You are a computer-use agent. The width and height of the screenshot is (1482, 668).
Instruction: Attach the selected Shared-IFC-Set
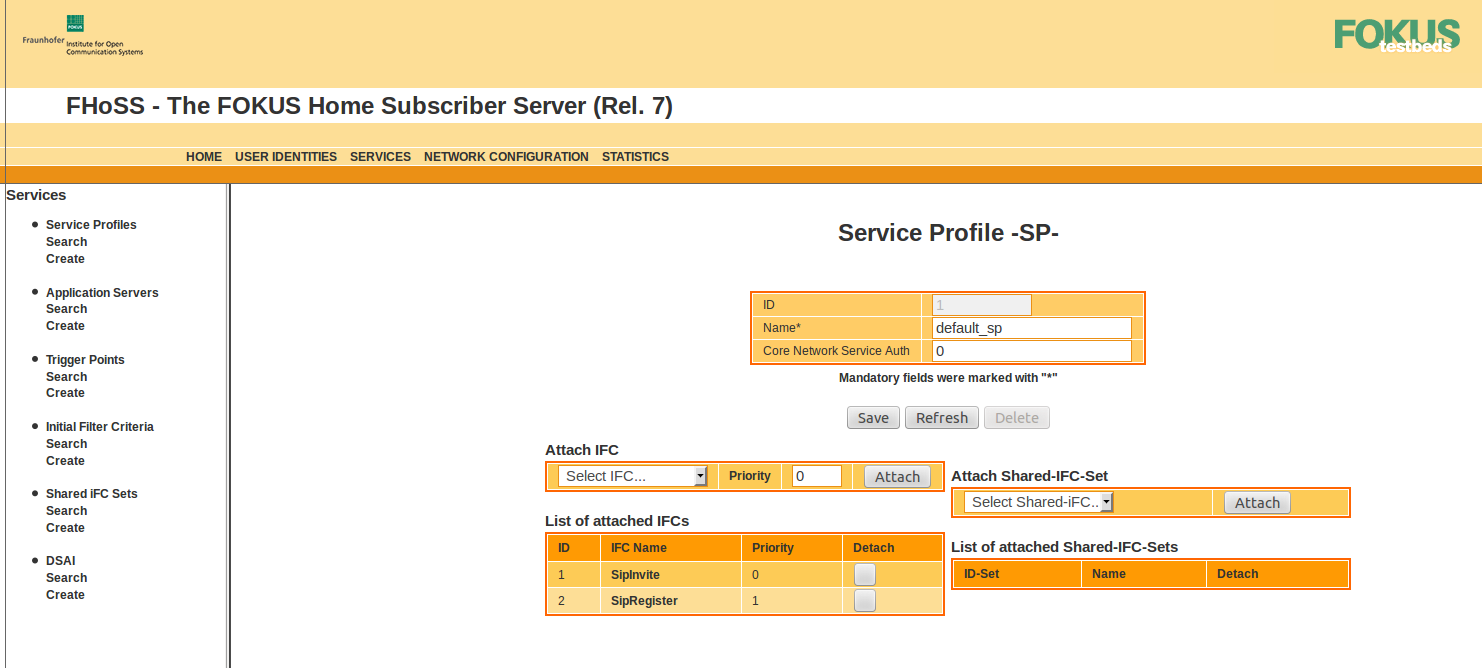pyautogui.click(x=1257, y=502)
